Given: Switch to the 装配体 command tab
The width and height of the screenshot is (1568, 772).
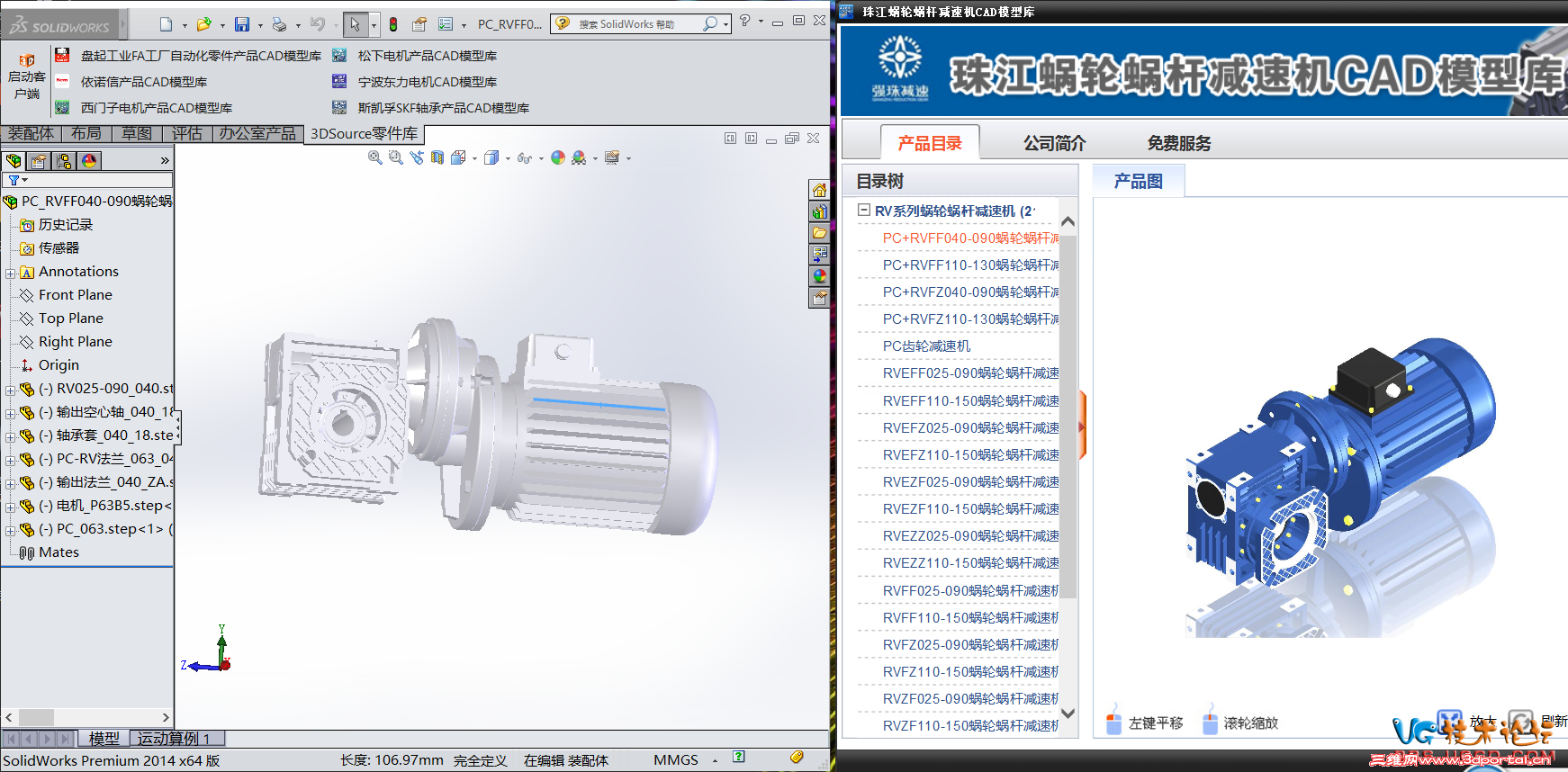Looking at the screenshot, I should [x=31, y=133].
